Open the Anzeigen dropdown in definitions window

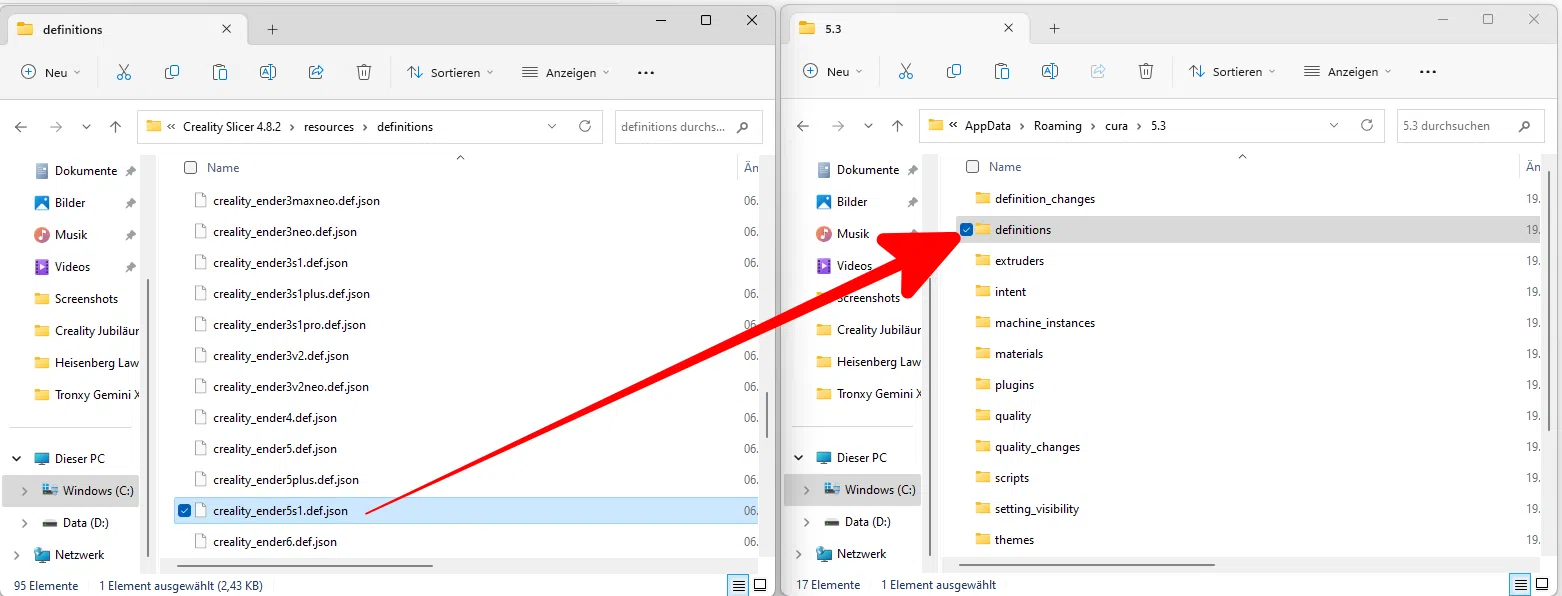[x=566, y=72]
